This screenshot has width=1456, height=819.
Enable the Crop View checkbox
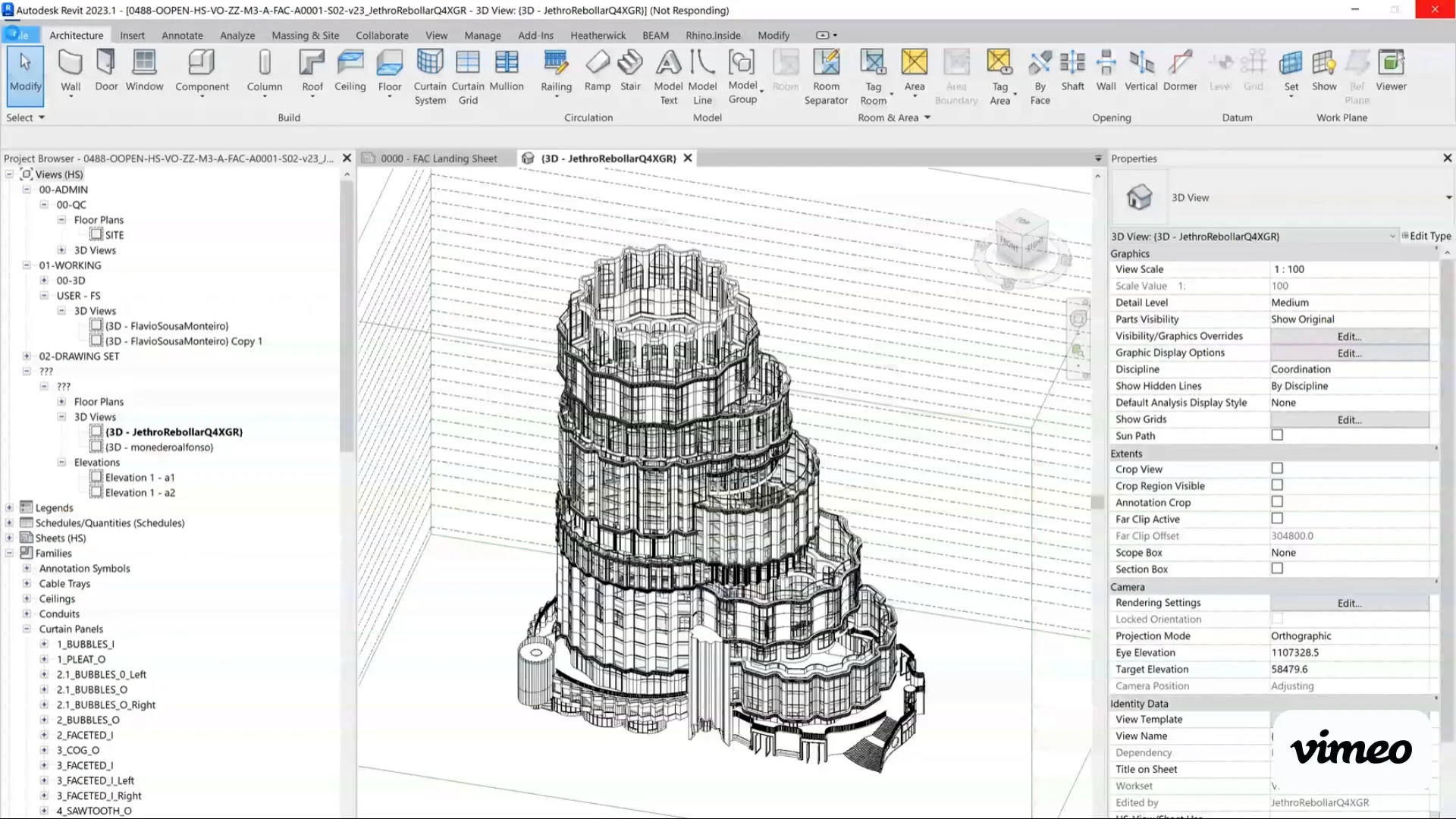coord(1277,469)
